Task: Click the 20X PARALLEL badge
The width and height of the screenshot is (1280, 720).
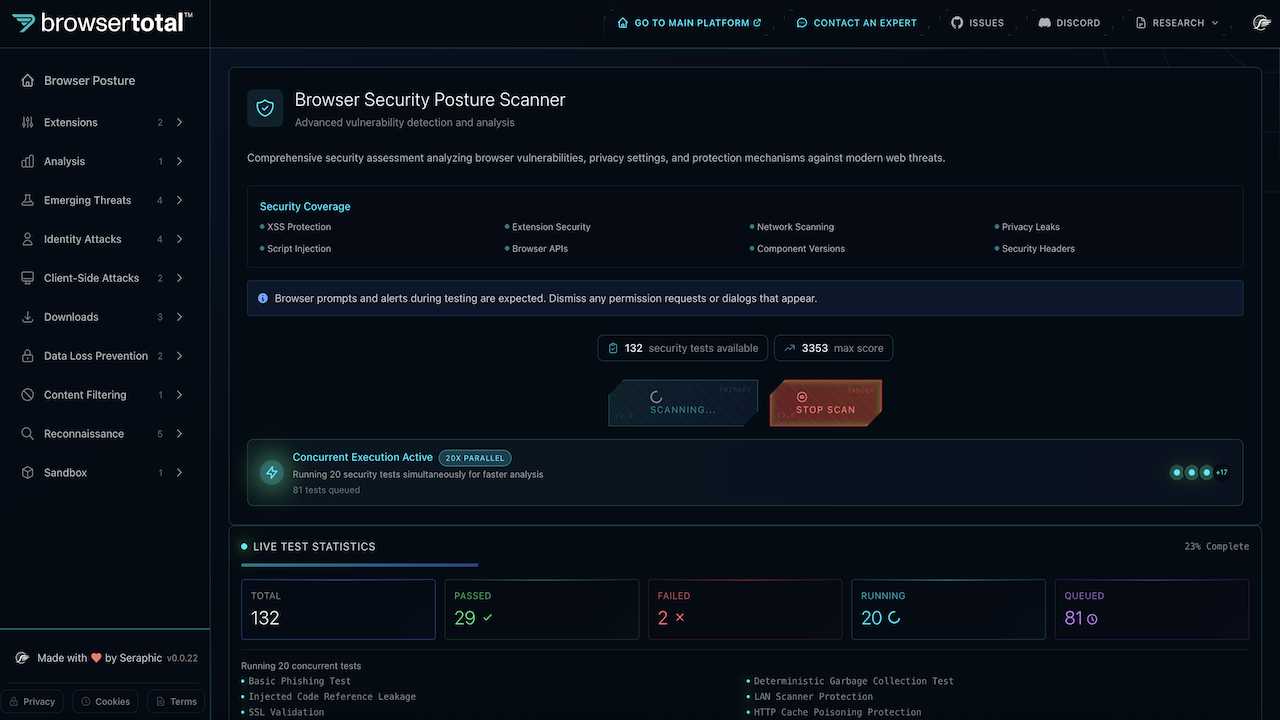Action: 475,458
